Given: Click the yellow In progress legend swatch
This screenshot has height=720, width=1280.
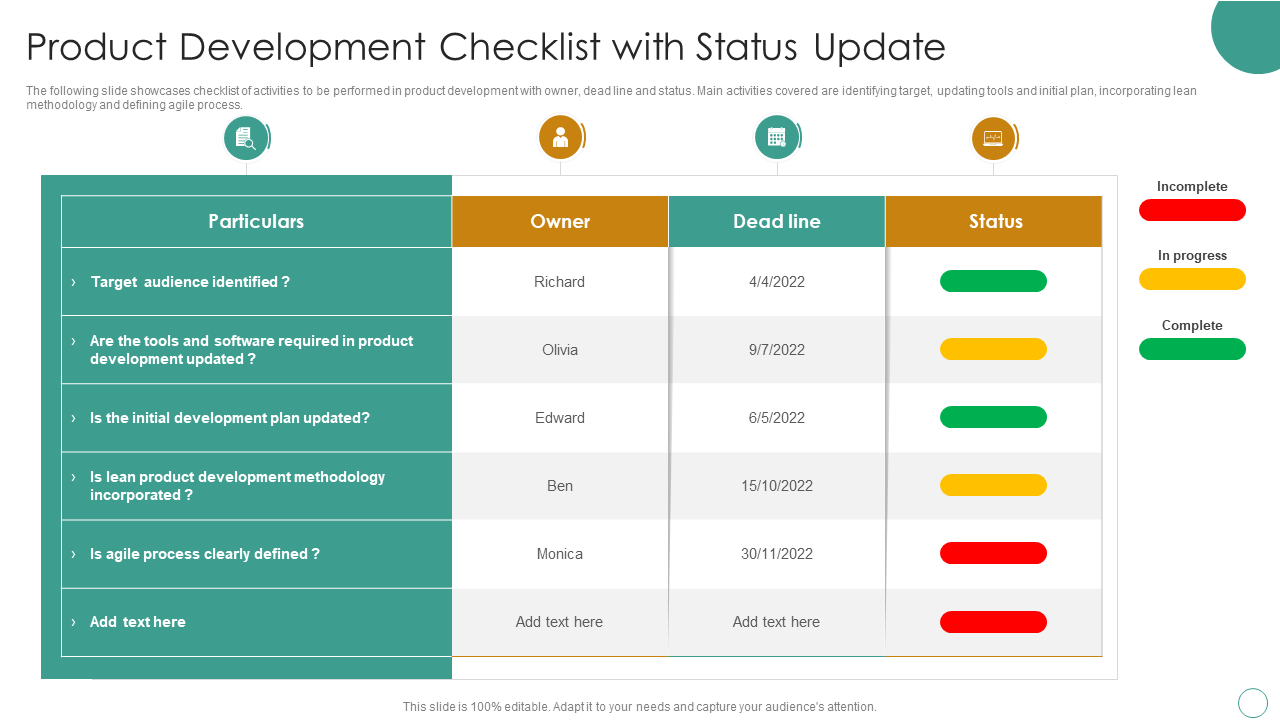Looking at the screenshot, I should click(1192, 279).
